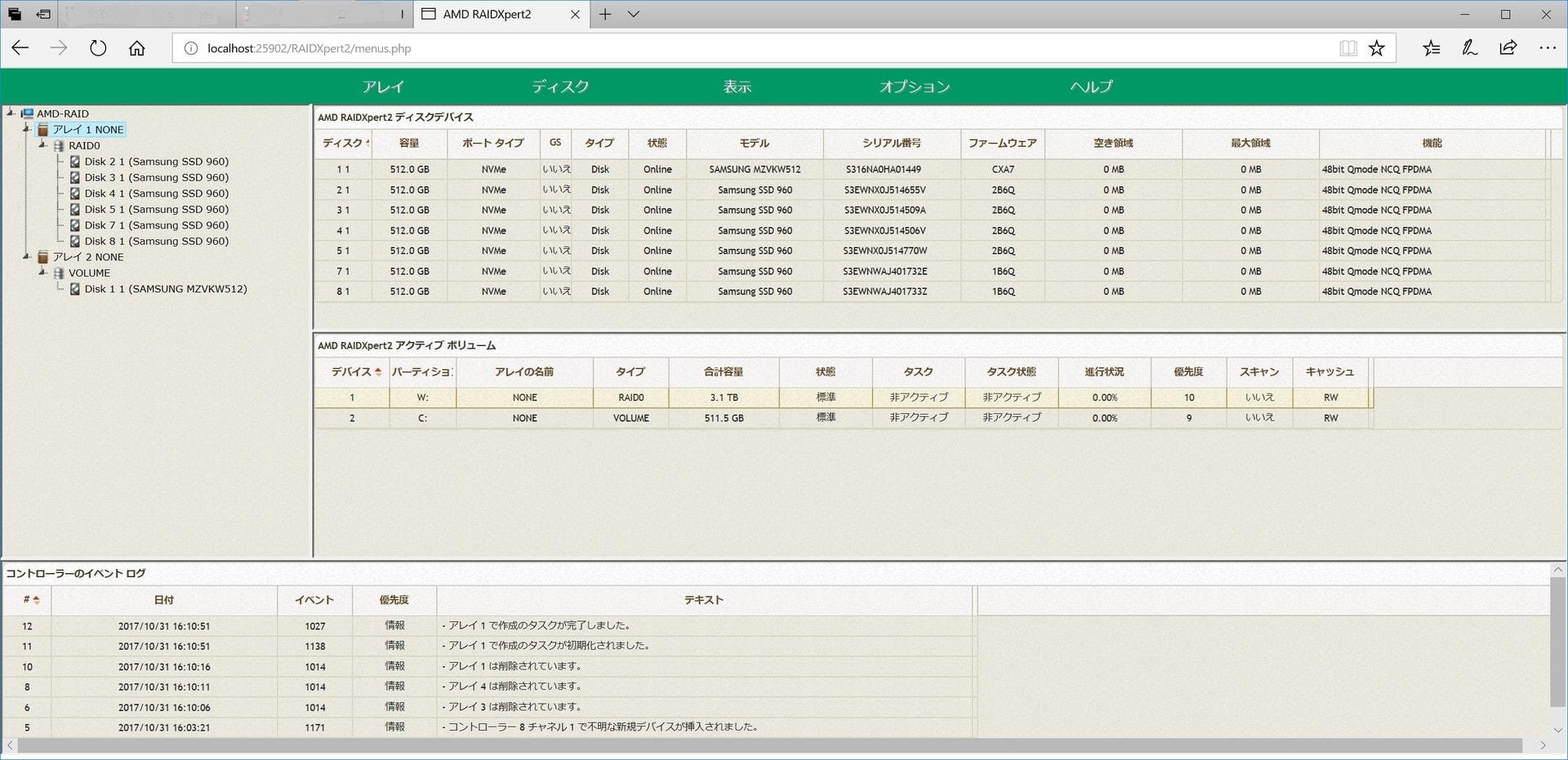Sort volume table by デバイス column
Screen dimensions: 1568x760
[353, 371]
